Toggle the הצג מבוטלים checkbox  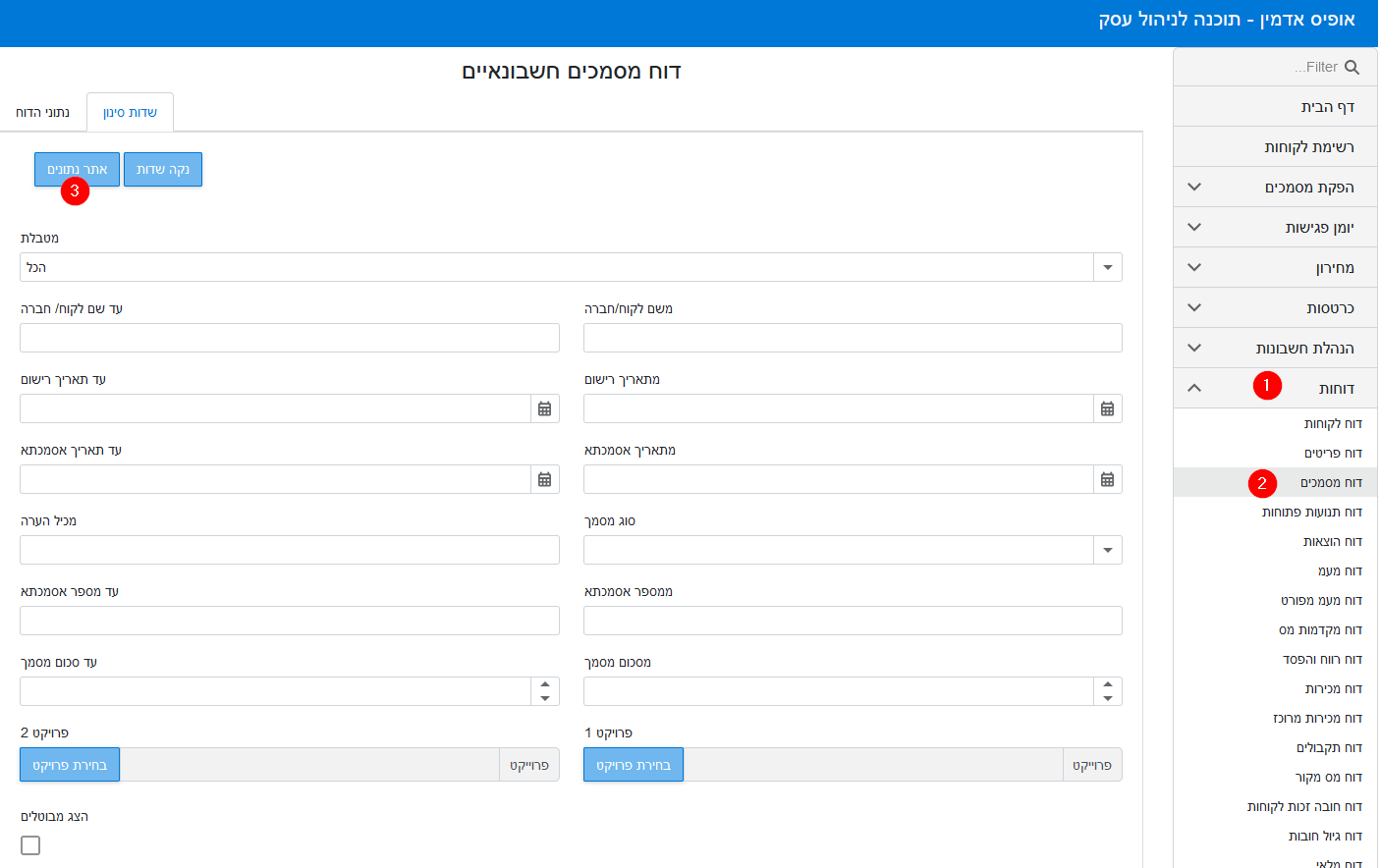[x=30, y=844]
